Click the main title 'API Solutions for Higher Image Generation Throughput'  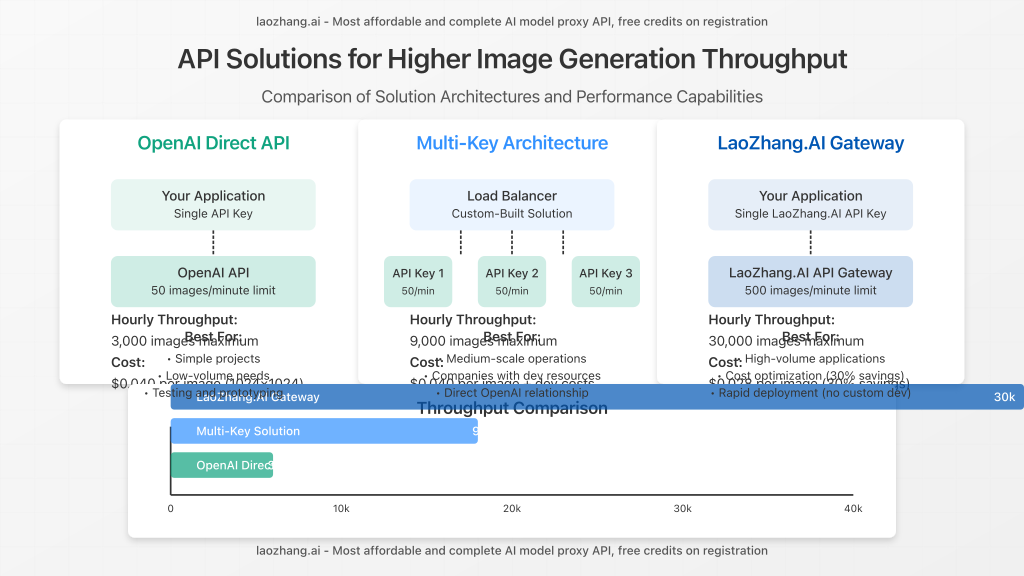click(x=512, y=59)
